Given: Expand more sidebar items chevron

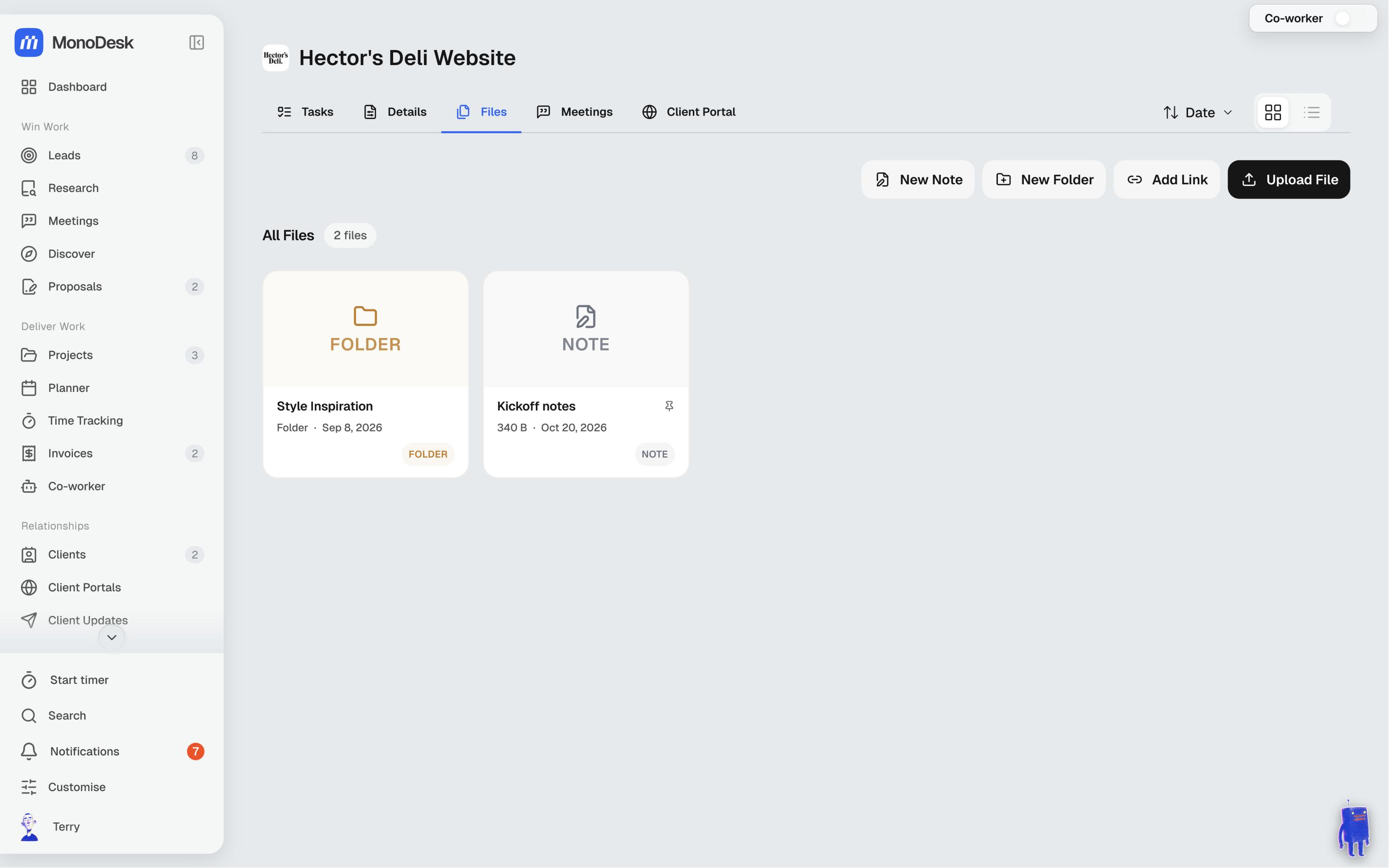Looking at the screenshot, I should (x=111, y=637).
